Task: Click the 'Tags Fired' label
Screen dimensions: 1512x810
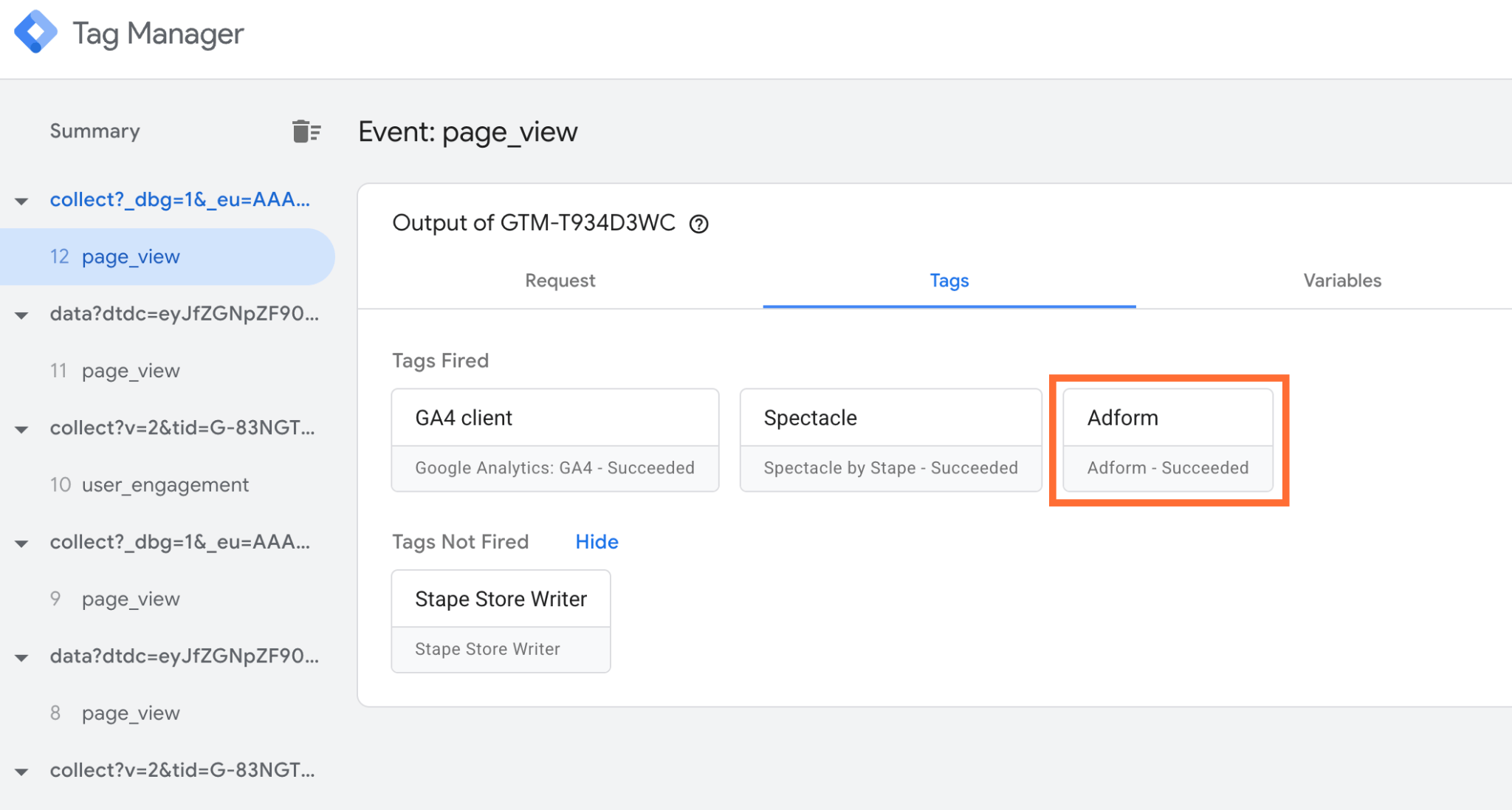Action: tap(440, 360)
